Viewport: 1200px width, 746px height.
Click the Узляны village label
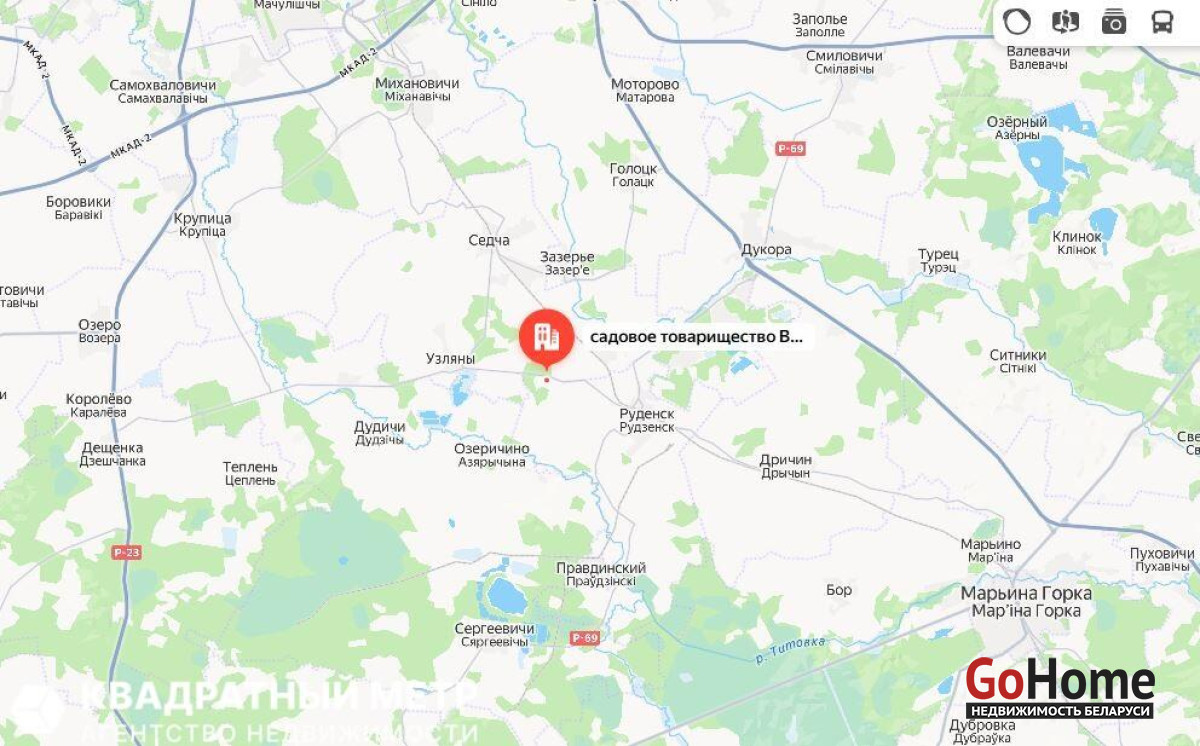tap(450, 358)
